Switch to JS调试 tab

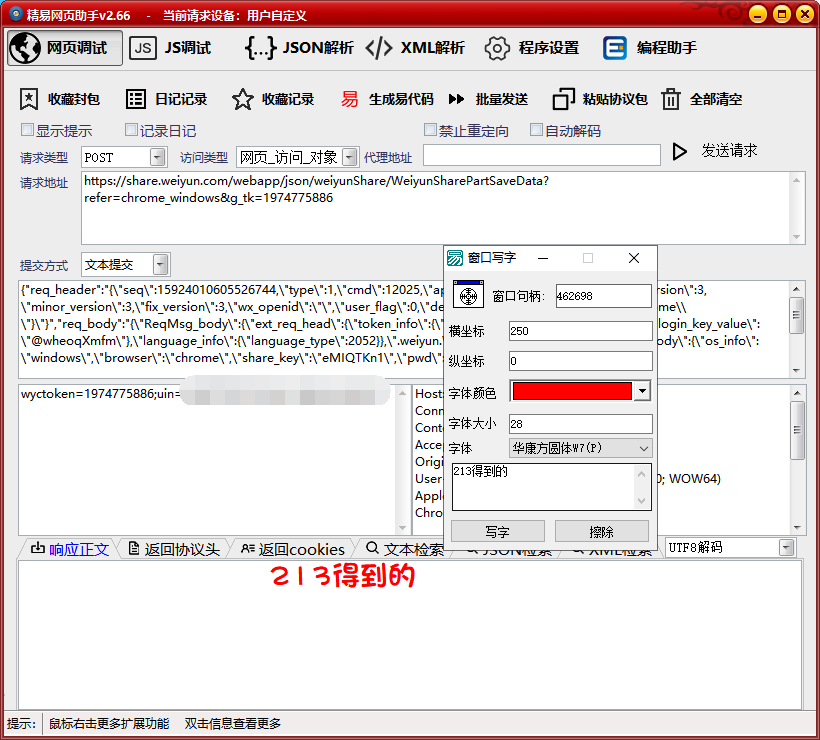coord(170,48)
